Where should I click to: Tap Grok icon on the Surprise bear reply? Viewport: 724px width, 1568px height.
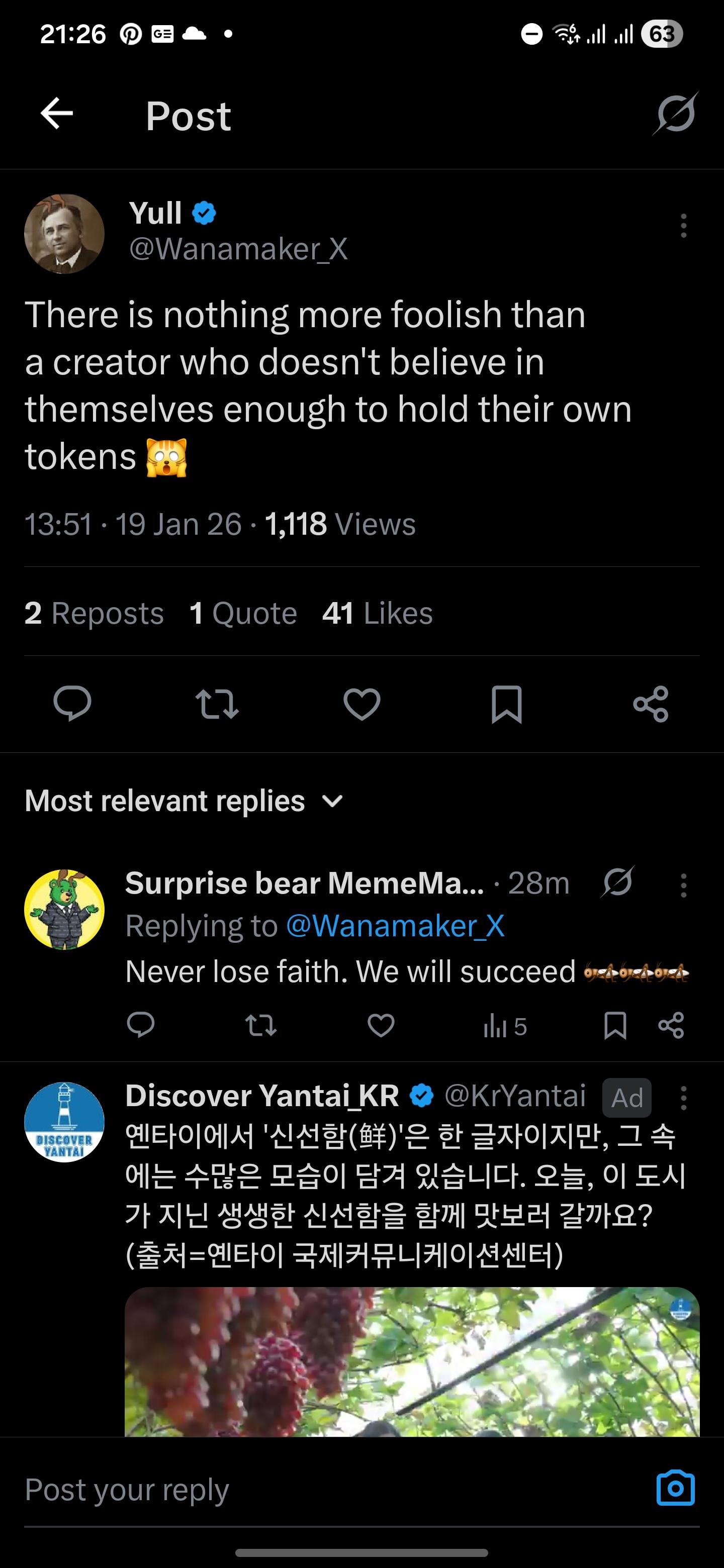pos(617,882)
